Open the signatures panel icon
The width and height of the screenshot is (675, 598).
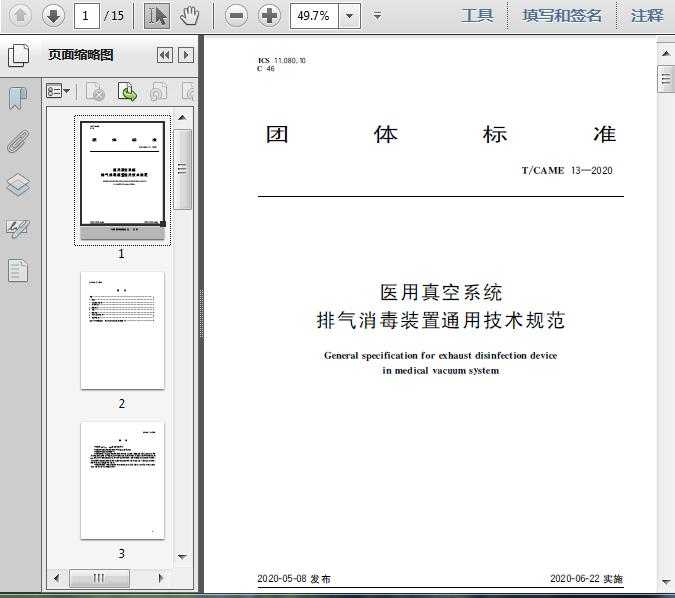point(18,228)
